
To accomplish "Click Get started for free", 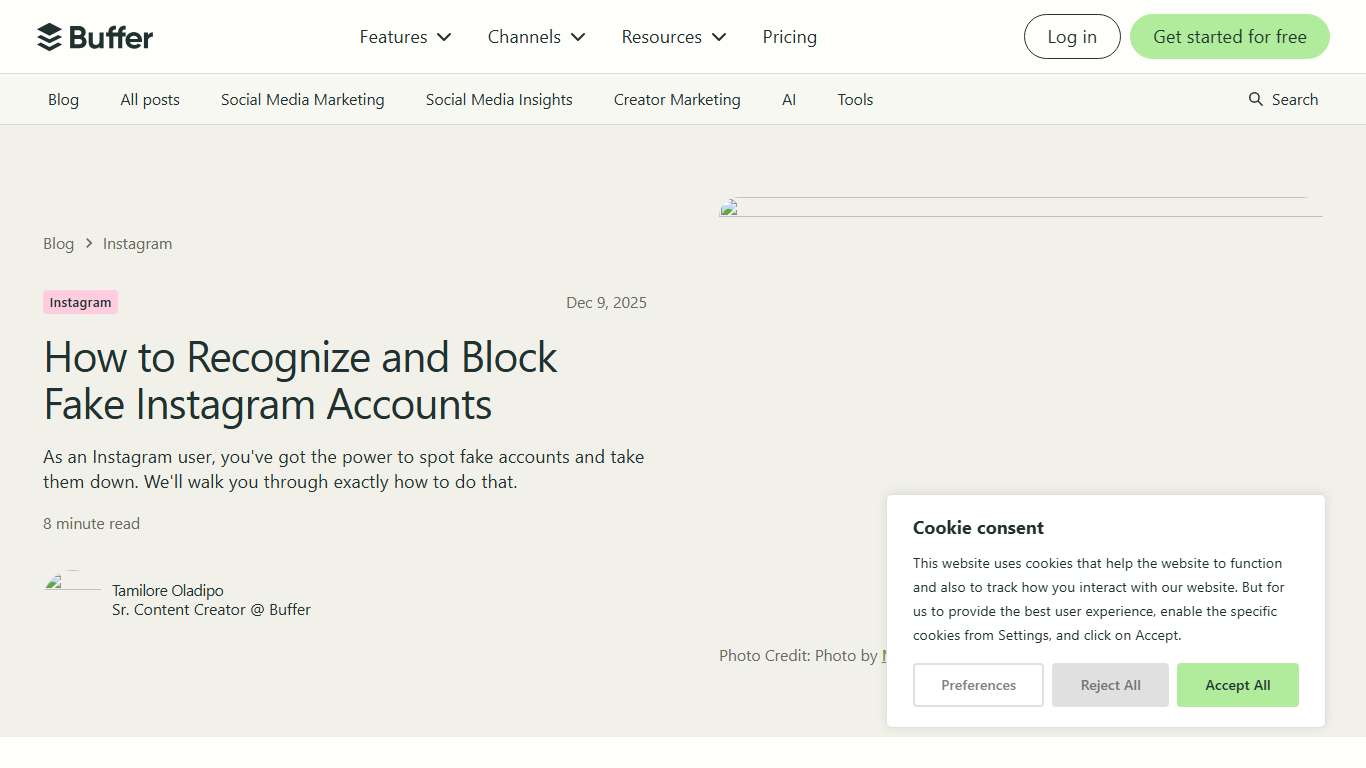I will click(1229, 36).
